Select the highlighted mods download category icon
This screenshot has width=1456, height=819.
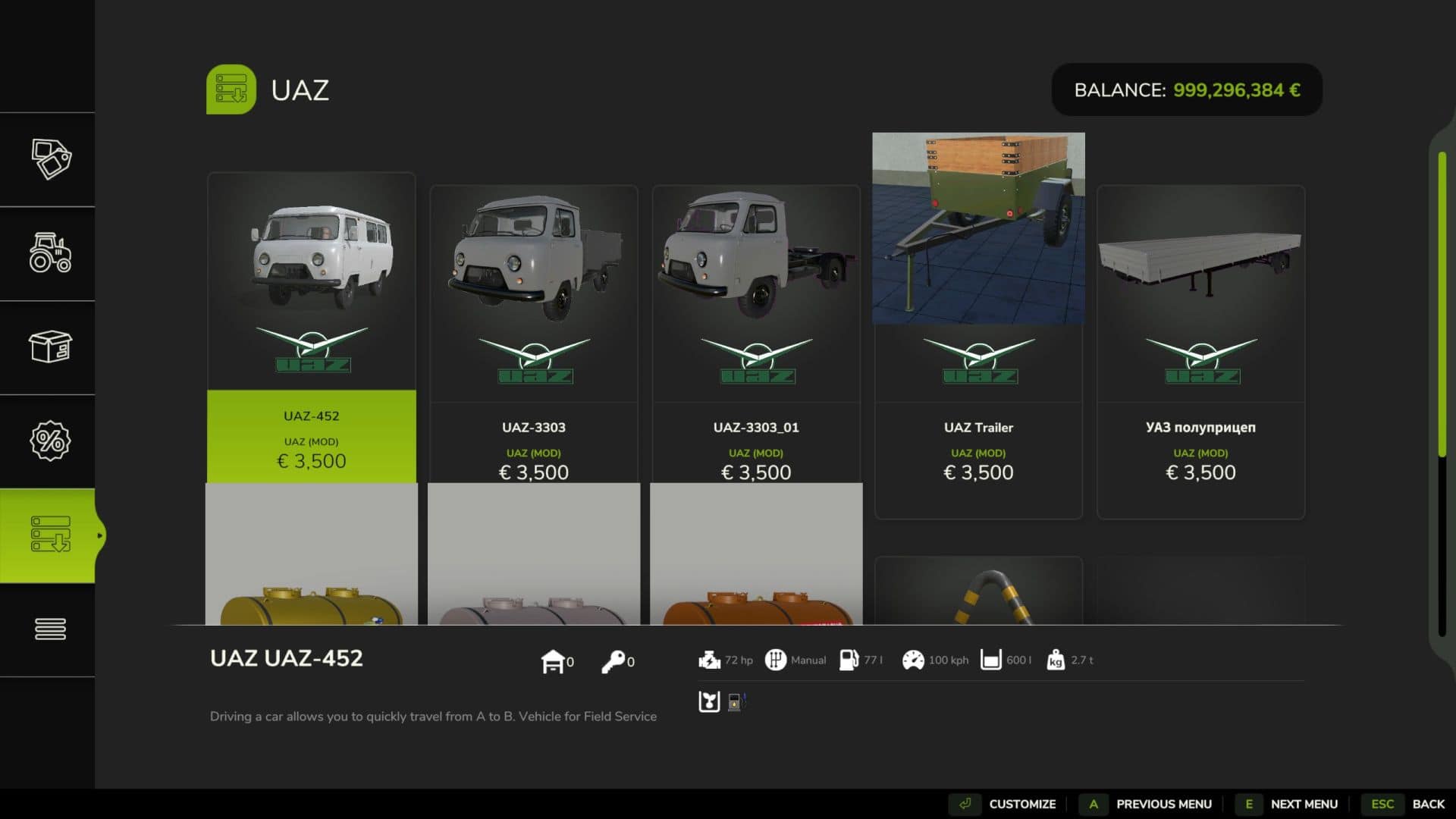(50, 535)
